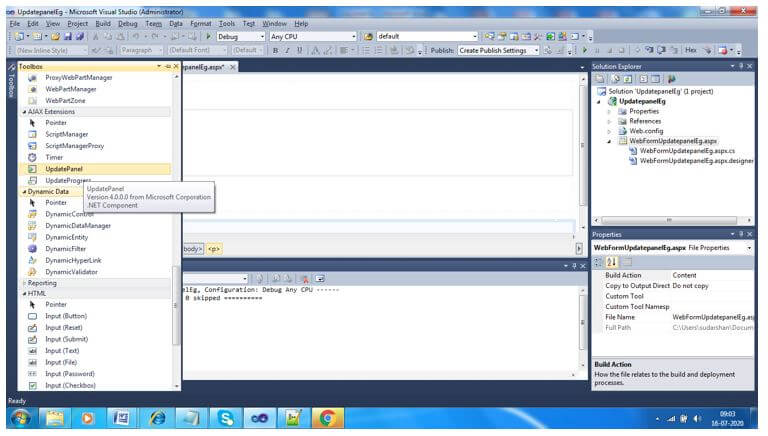Select Web.config in Solution Explorer
This screenshot has height=436, width=768.
coord(646,131)
